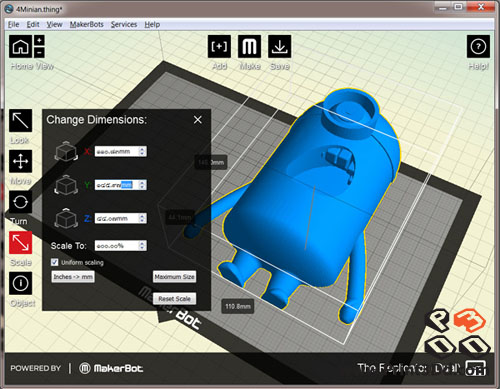Open the Edit menu
The width and height of the screenshot is (500, 389).
(x=33, y=24)
